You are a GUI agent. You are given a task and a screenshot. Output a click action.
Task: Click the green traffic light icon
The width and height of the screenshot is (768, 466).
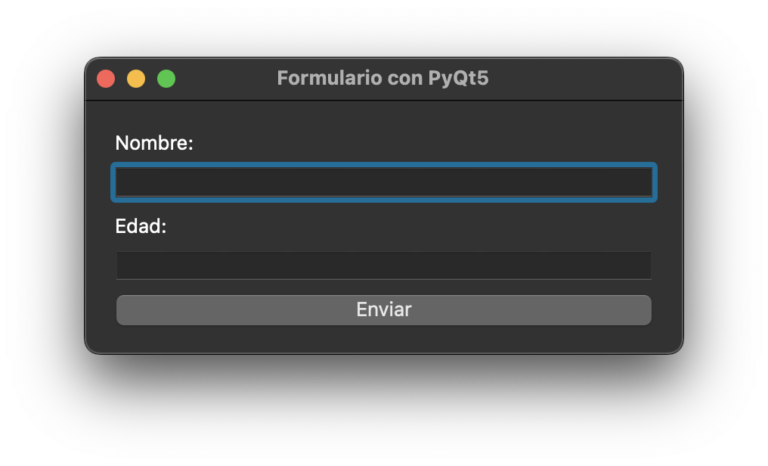(x=166, y=79)
